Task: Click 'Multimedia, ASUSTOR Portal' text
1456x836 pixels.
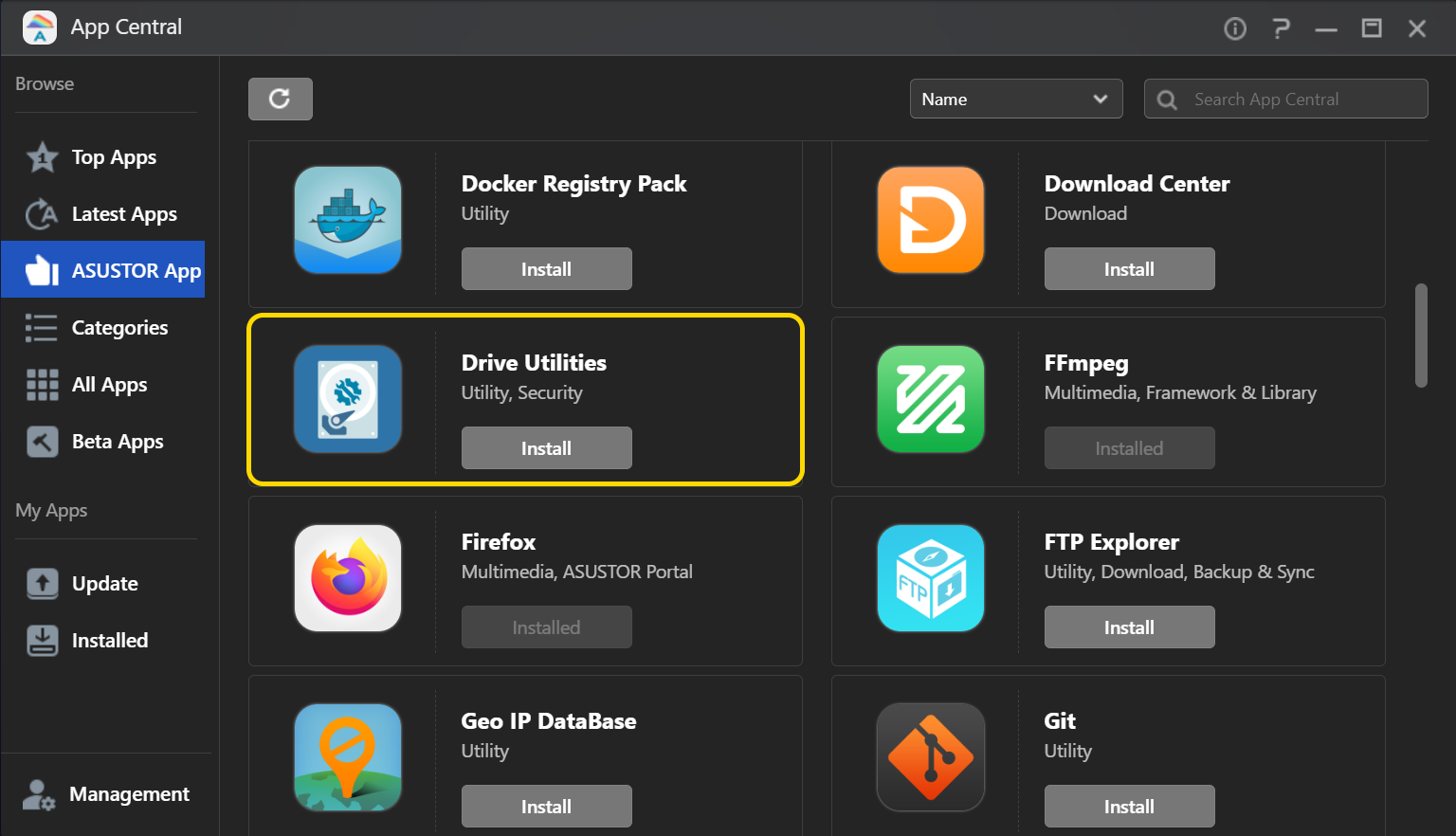Action: point(577,572)
